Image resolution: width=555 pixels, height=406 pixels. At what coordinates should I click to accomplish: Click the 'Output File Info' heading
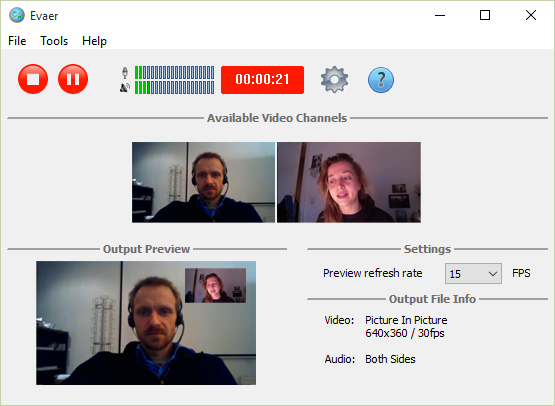tap(432, 299)
